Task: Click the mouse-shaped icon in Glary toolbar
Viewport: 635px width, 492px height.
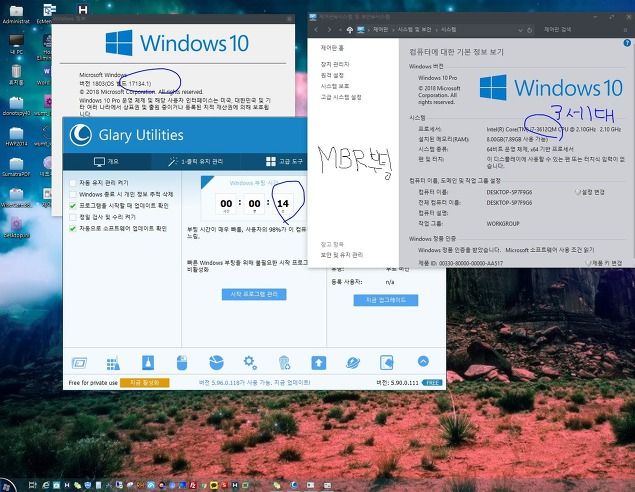Action: pyautogui.click(x=182, y=362)
